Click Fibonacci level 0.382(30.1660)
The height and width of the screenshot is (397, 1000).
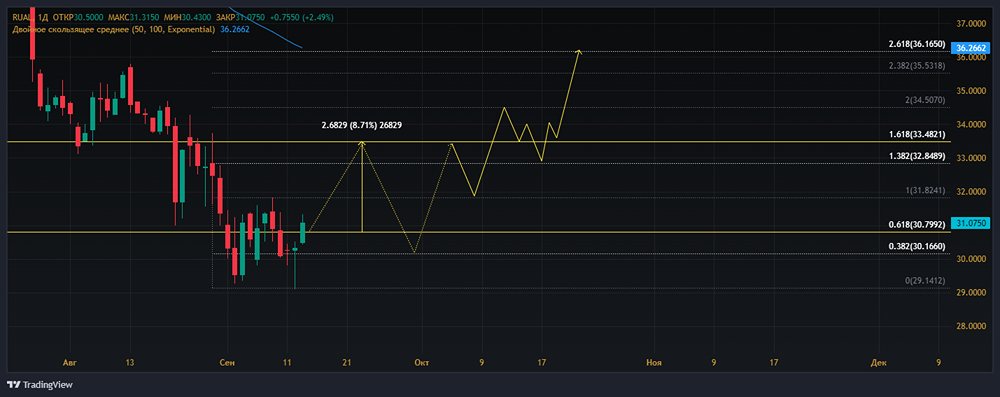pyautogui.click(x=918, y=246)
